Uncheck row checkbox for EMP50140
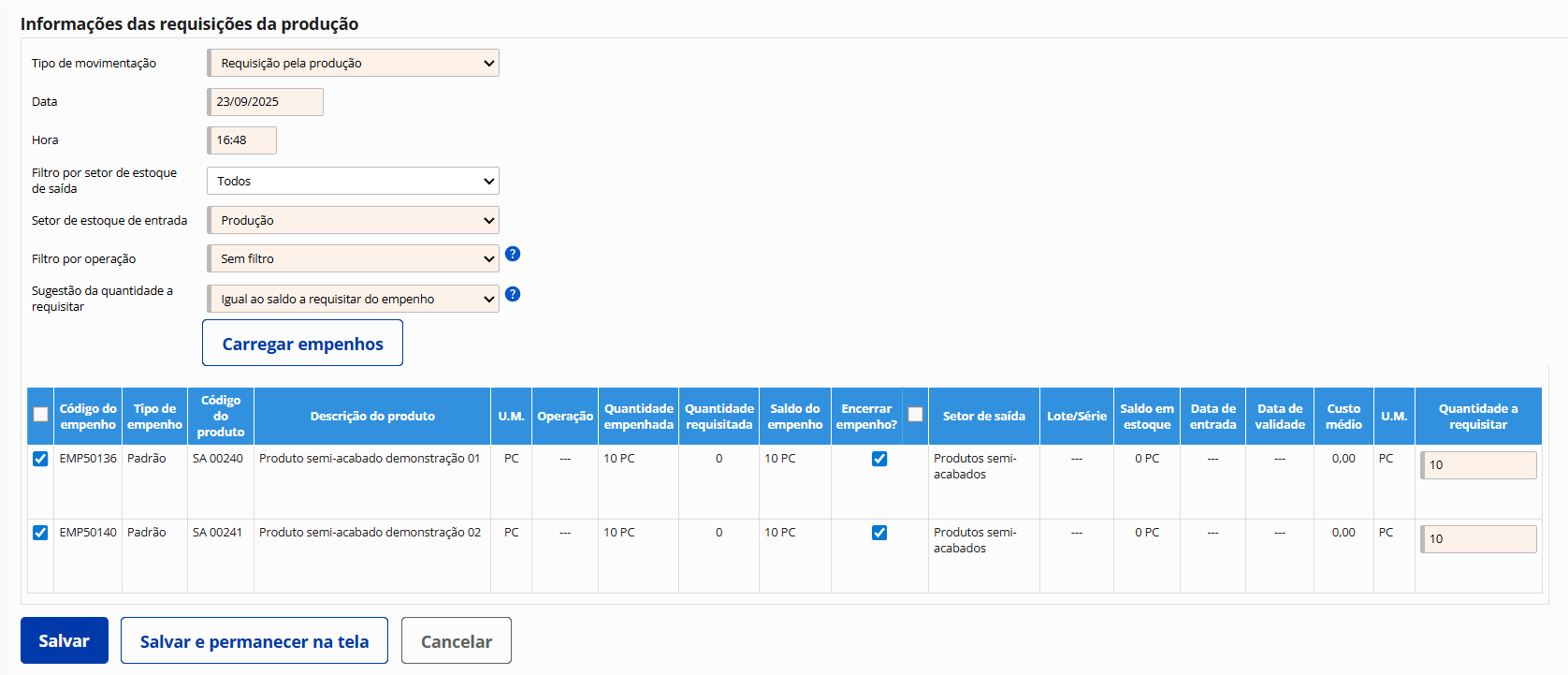Viewport: 1568px width, 675px height. coord(40,533)
